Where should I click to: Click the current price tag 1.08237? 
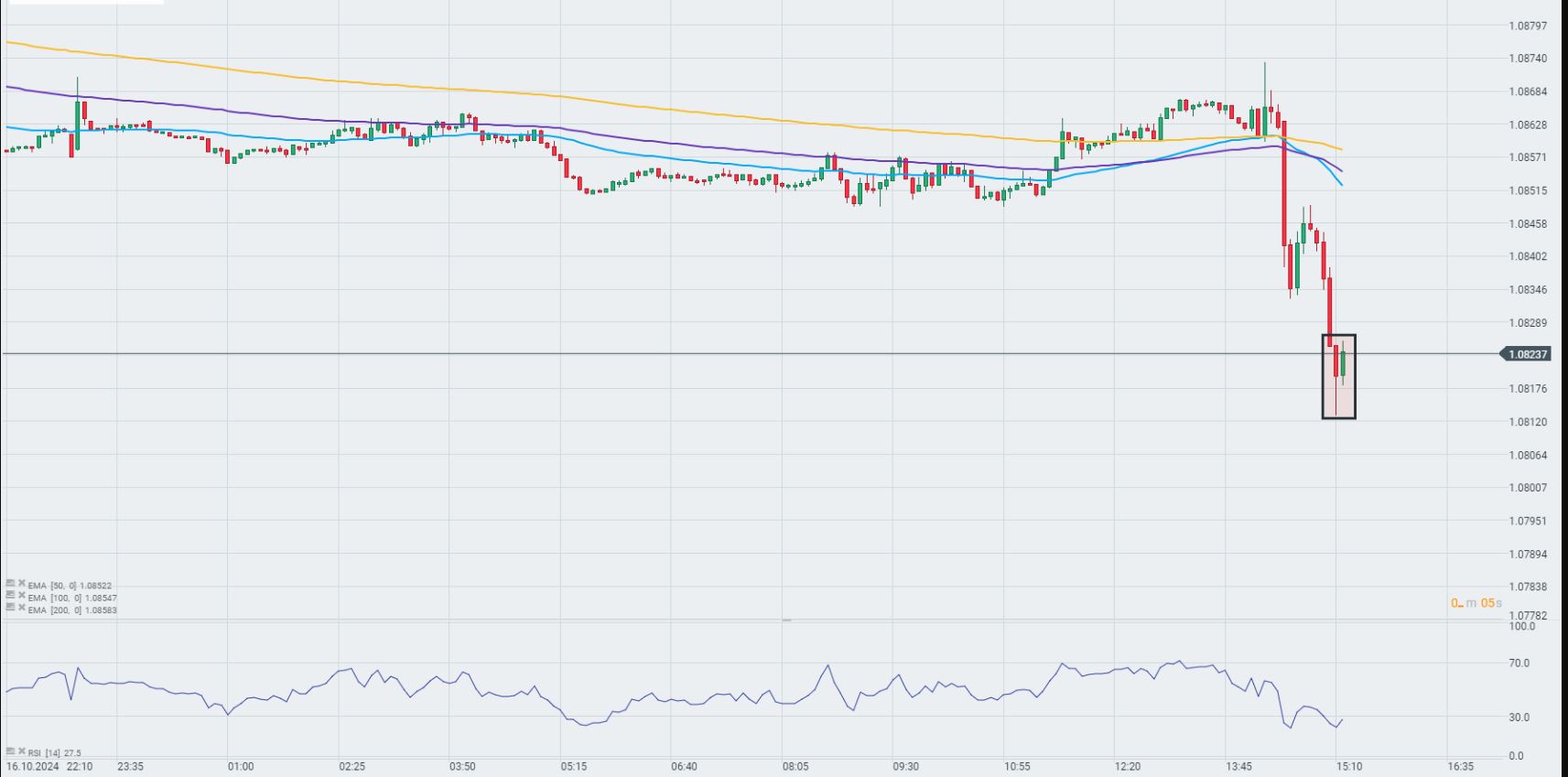(1527, 354)
